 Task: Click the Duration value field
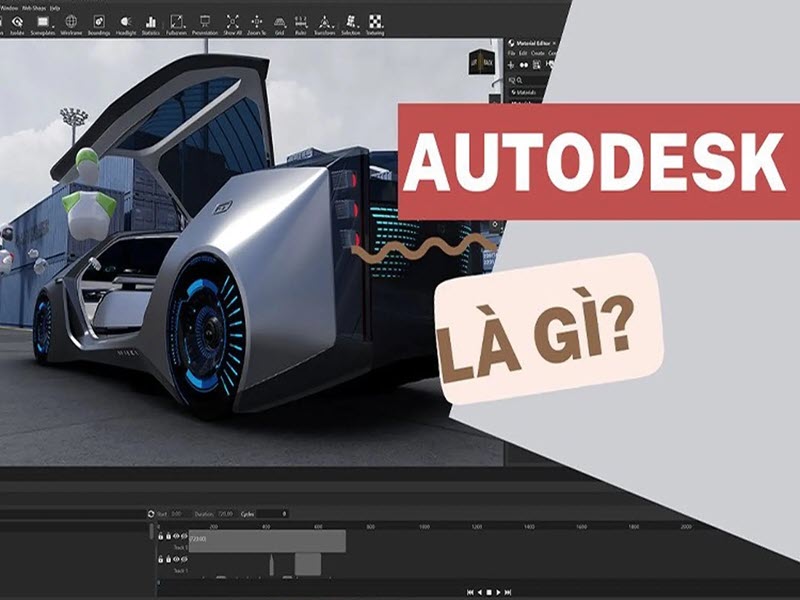pos(225,514)
